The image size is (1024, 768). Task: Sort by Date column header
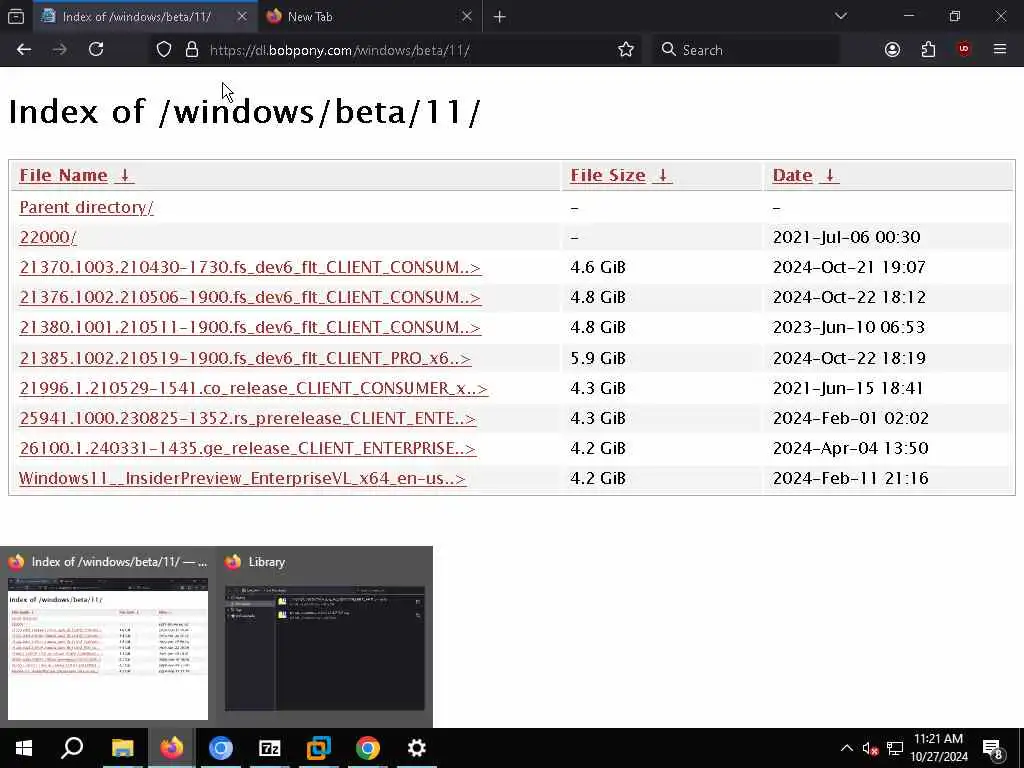(792, 175)
